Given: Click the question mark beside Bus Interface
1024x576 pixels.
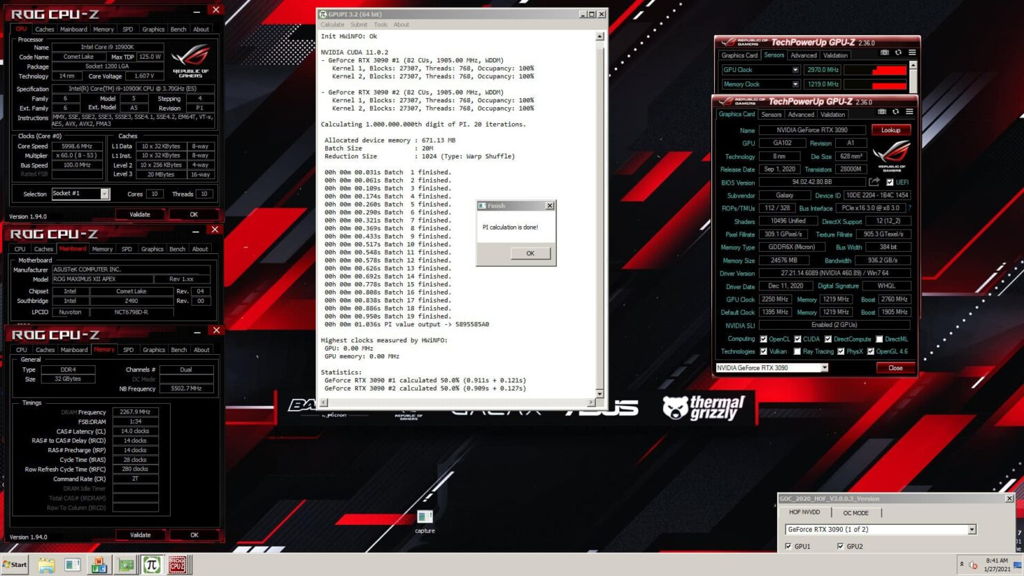Looking at the screenshot, I should pos(910,208).
